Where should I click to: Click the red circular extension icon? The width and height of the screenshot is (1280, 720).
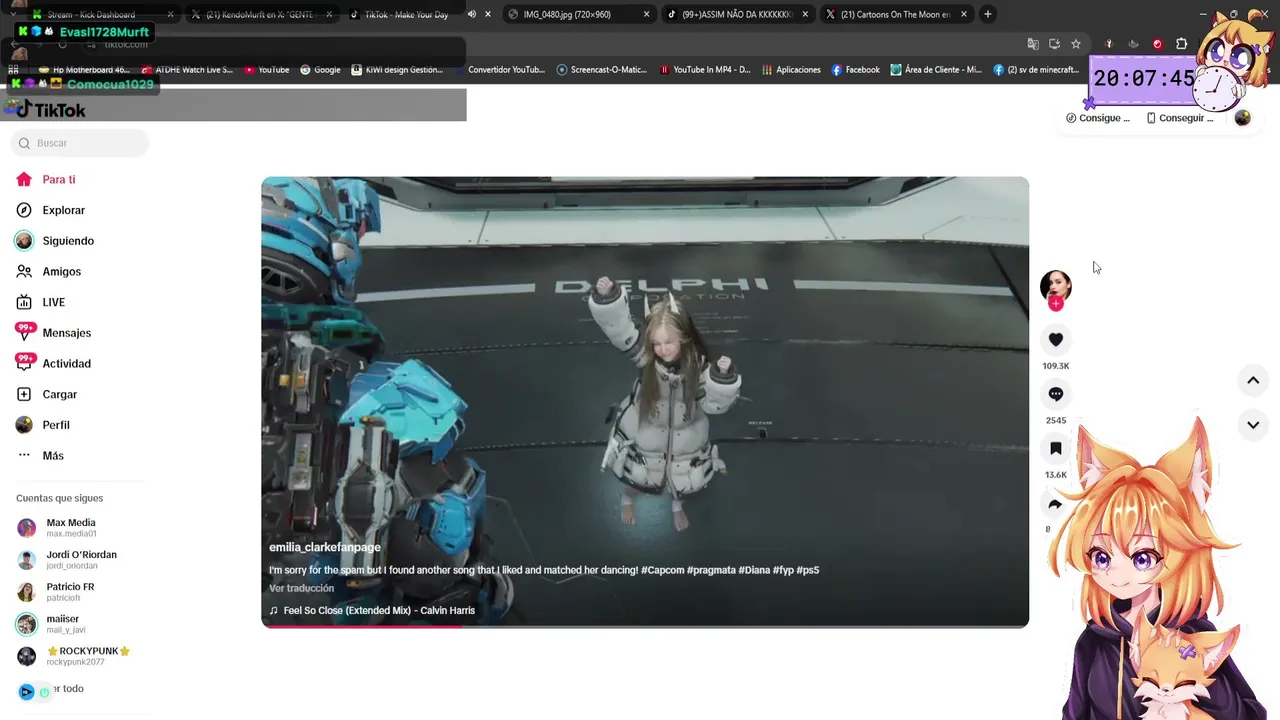1157,44
